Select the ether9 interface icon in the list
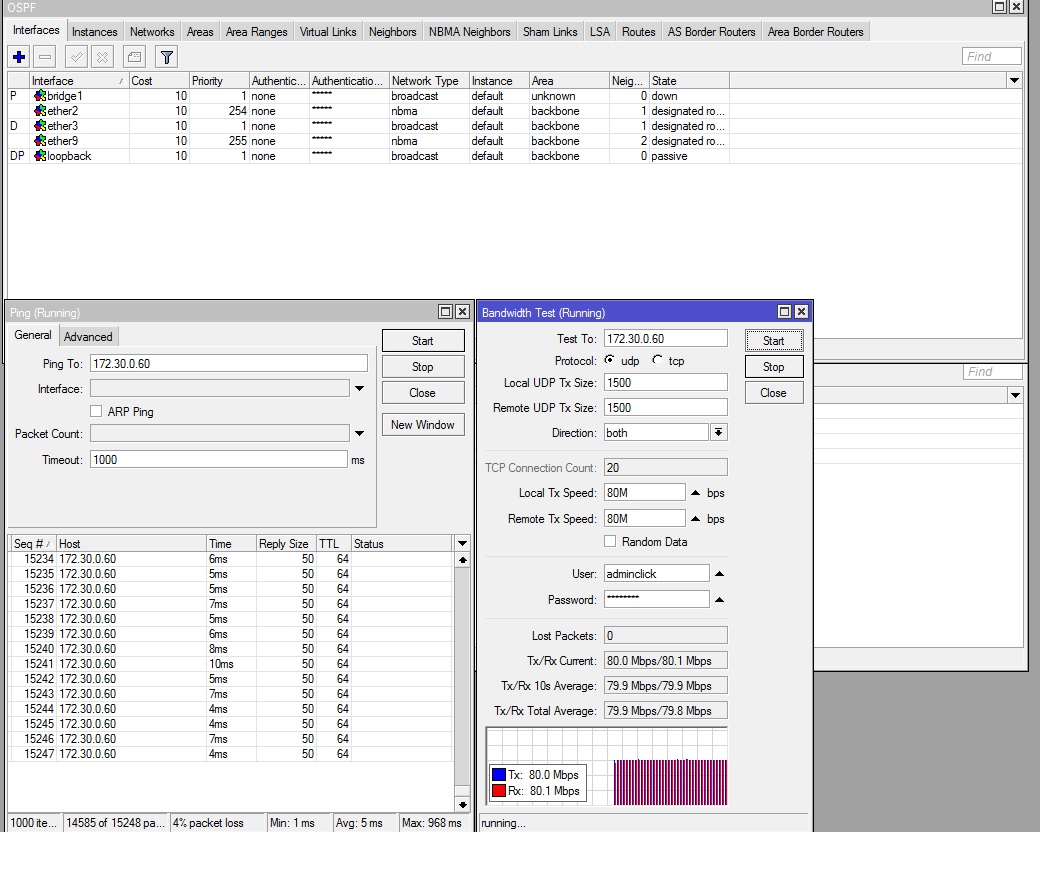1040x878 pixels. pyautogui.click(x=40, y=141)
